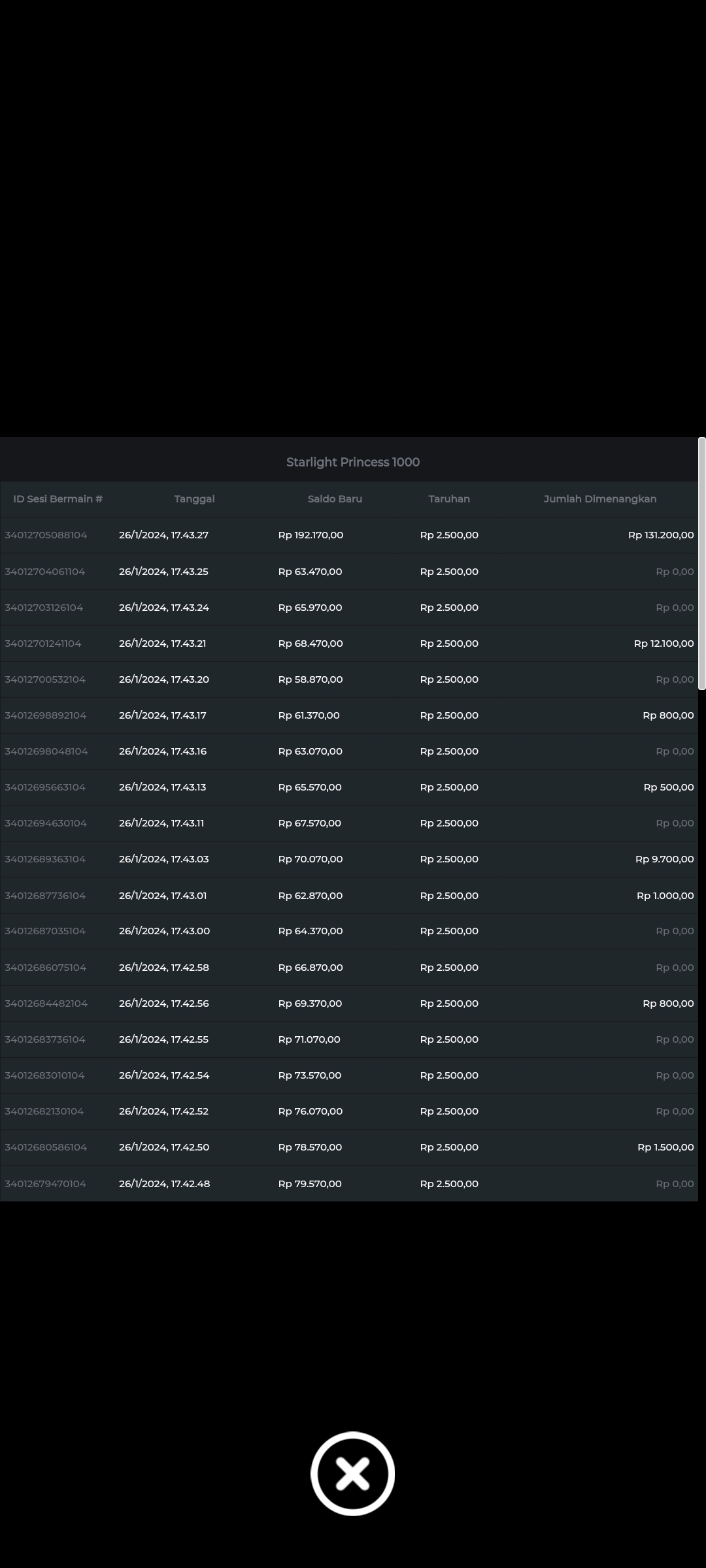Click the vertical scrollbar thumb of history table
Screen dimensions: 706x1568
(701, 563)
